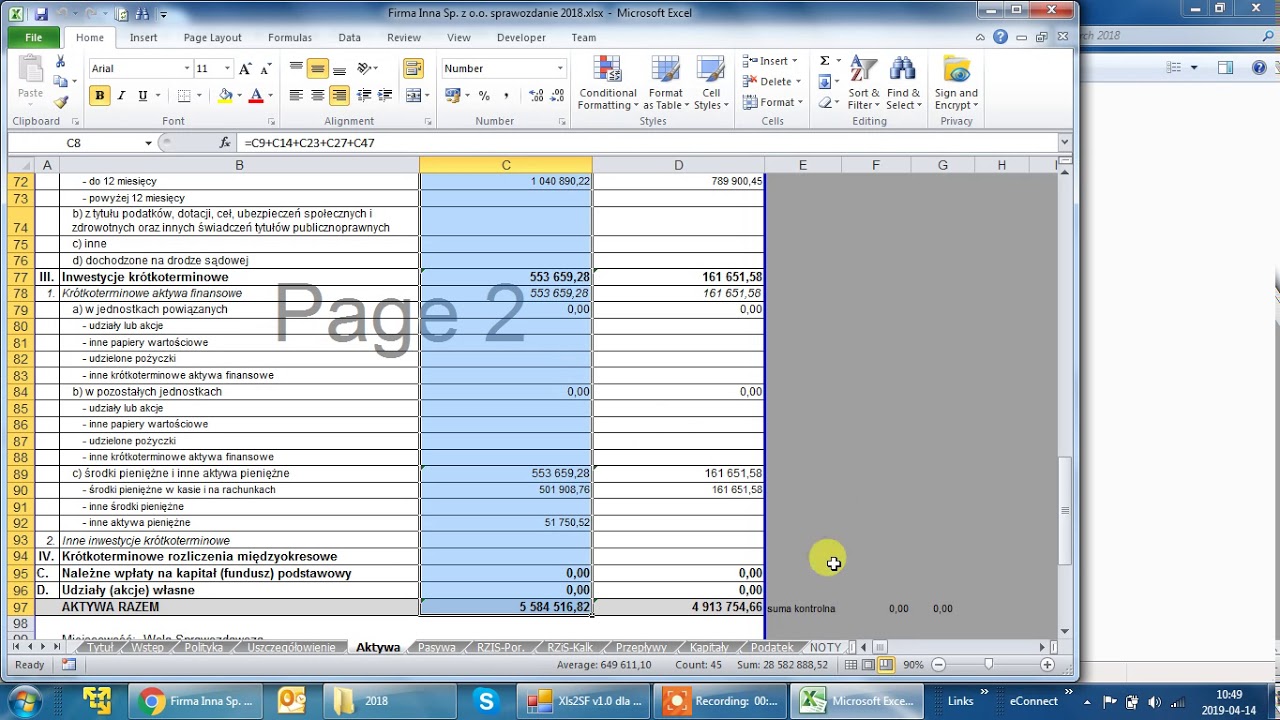1280x720 pixels.
Task: Click the Center alignment icon
Action: [317, 96]
